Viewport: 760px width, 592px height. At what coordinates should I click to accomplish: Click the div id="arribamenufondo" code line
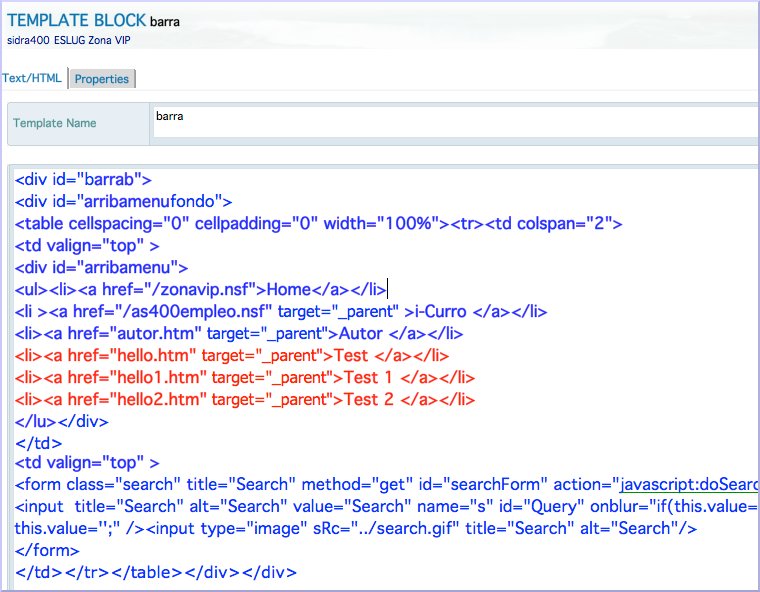(123, 201)
